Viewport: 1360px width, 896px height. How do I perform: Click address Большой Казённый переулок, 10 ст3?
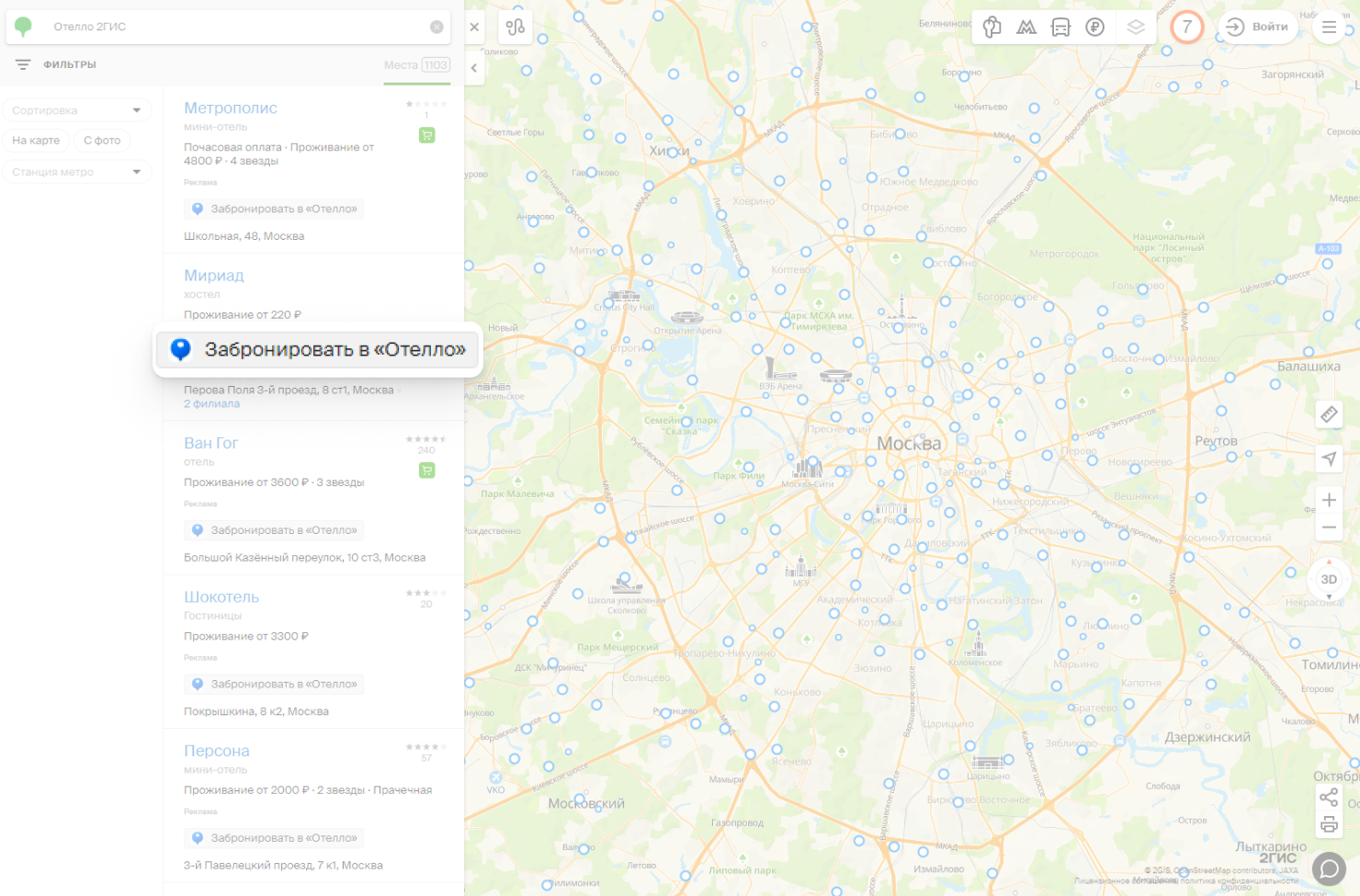[304, 558]
